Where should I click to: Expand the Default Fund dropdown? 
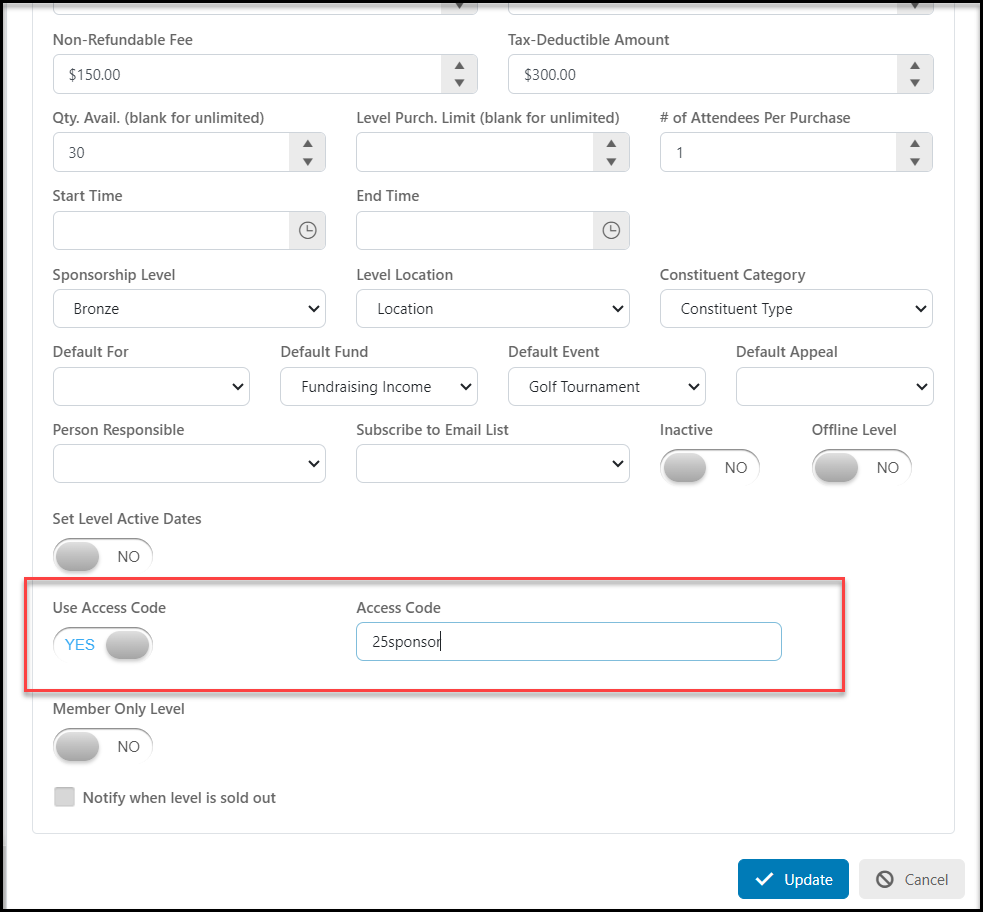pos(379,386)
